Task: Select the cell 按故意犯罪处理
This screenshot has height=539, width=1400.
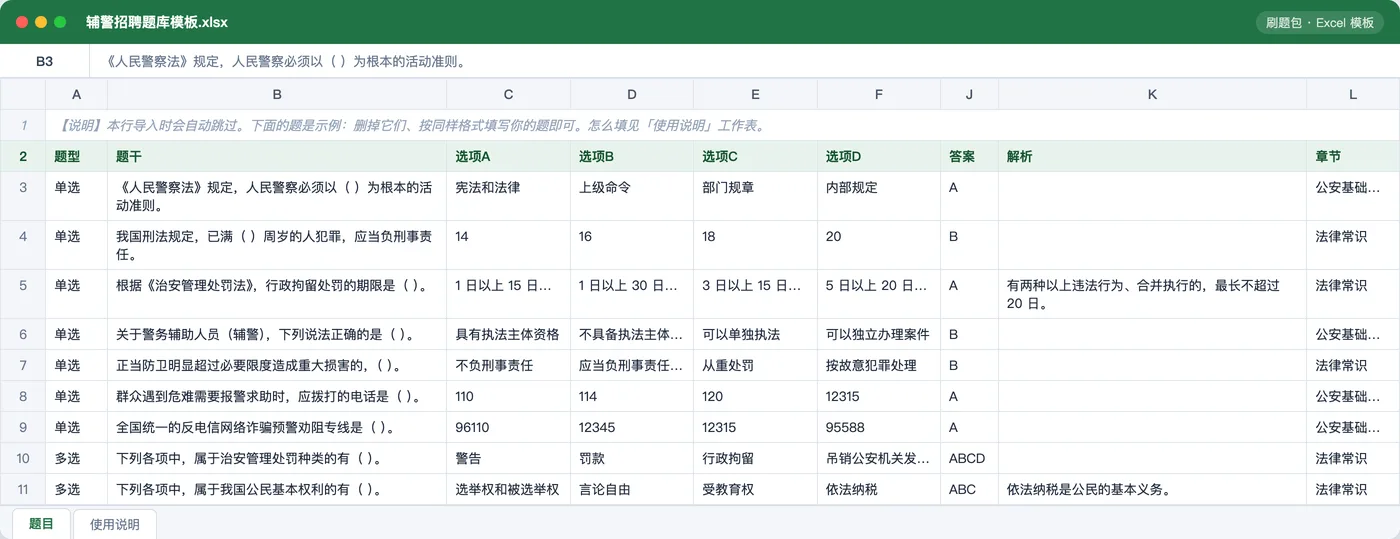Action: click(x=879, y=365)
